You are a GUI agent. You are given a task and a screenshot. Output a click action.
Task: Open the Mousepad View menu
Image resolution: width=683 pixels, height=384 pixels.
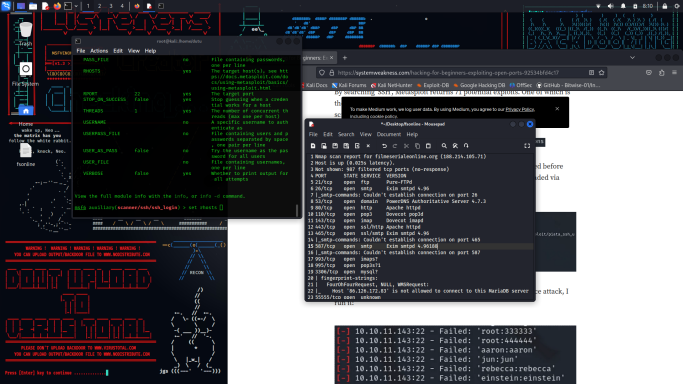[x=366, y=135]
